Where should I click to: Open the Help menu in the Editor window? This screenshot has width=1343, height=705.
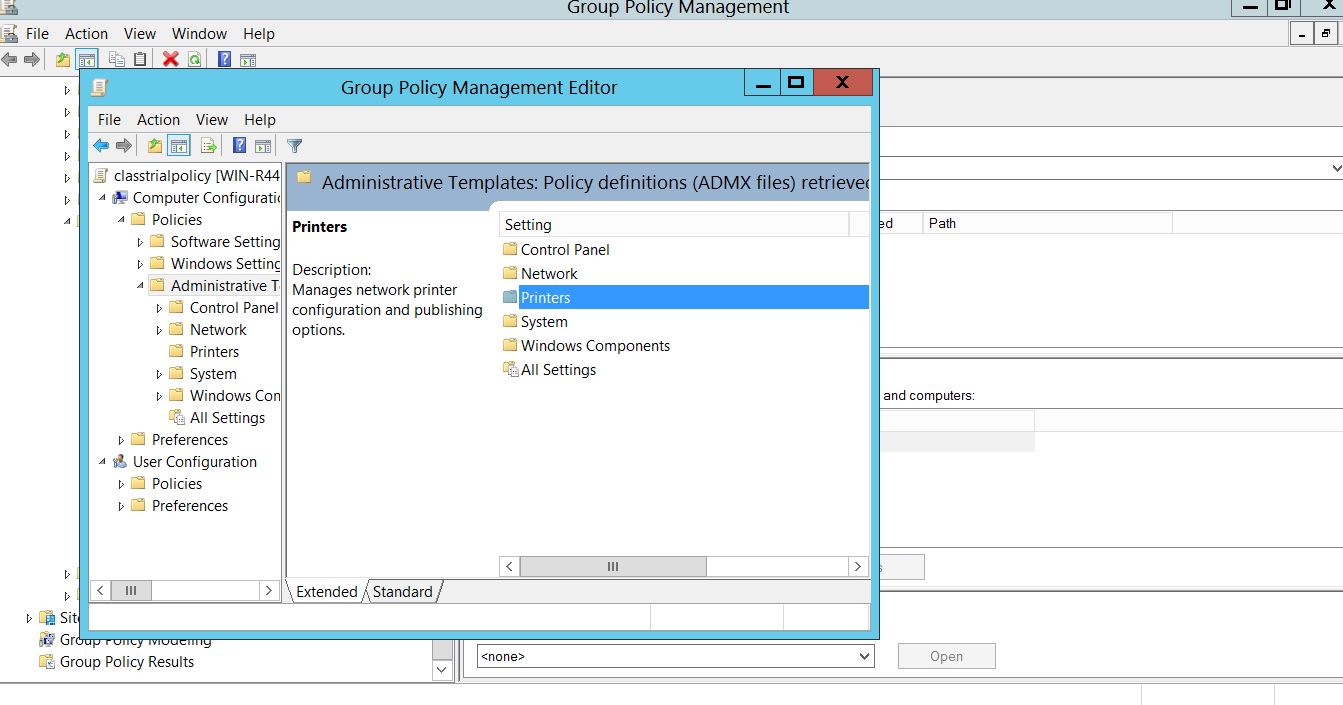click(x=259, y=120)
